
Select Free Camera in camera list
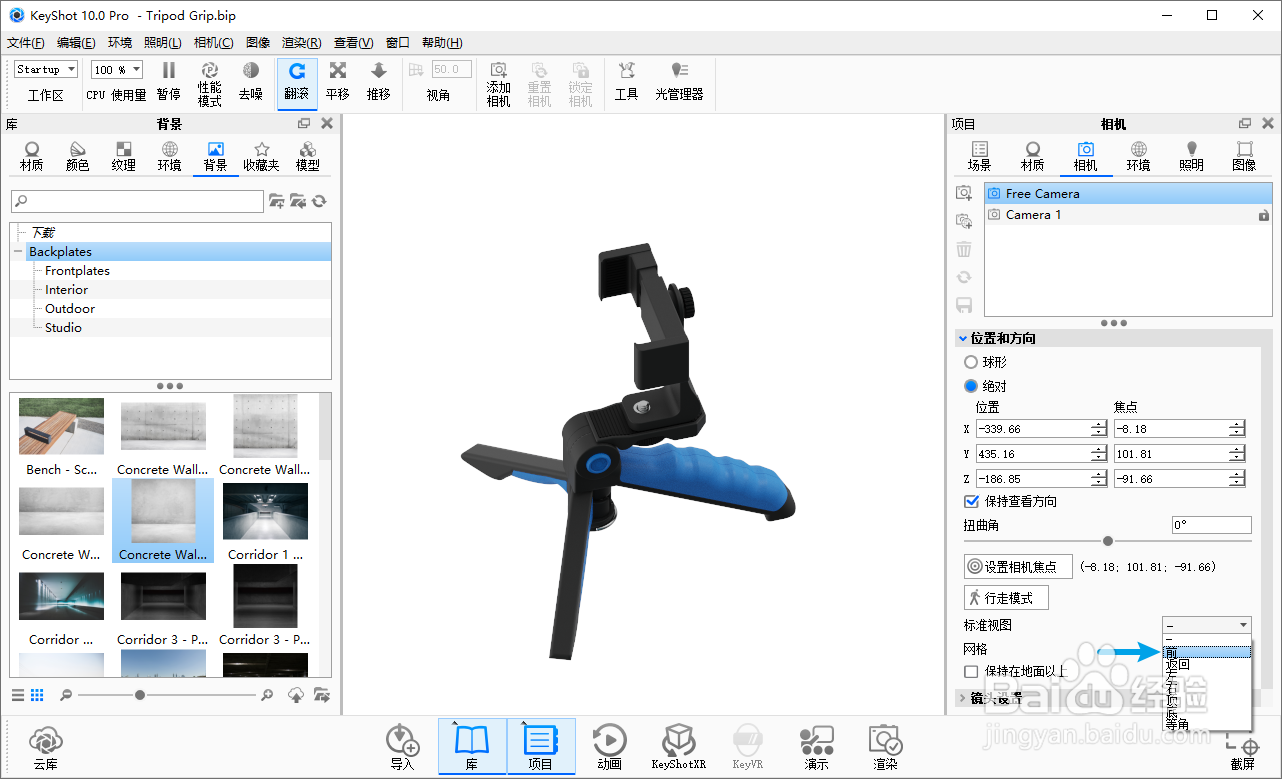1128,194
